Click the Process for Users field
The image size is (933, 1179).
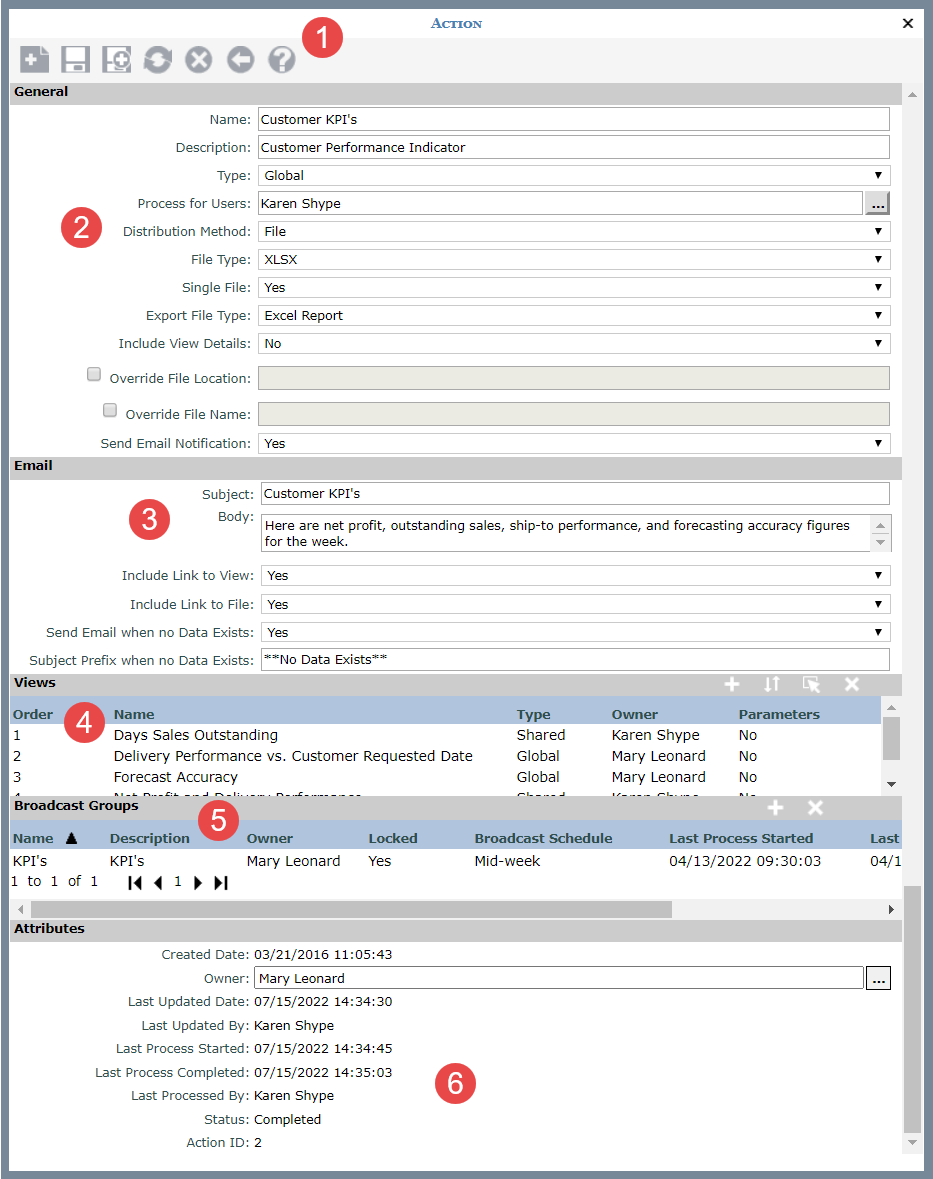click(x=560, y=203)
